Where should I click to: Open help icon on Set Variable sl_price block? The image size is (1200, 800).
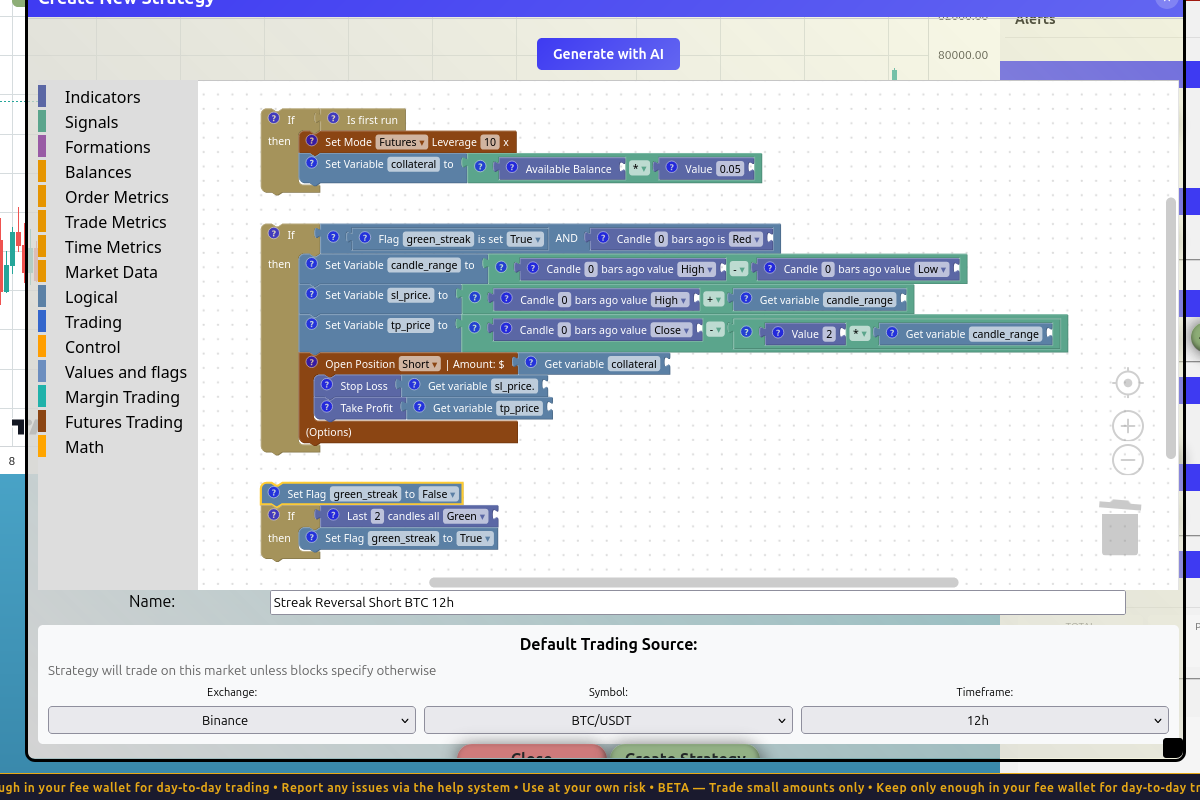tap(312, 295)
